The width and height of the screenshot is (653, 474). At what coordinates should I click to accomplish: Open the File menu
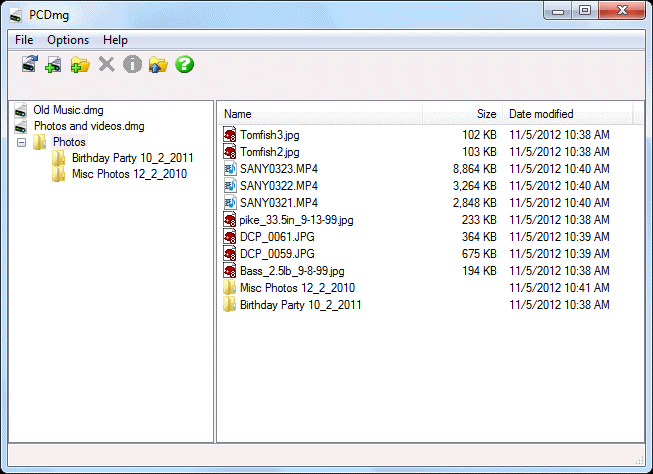(24, 40)
